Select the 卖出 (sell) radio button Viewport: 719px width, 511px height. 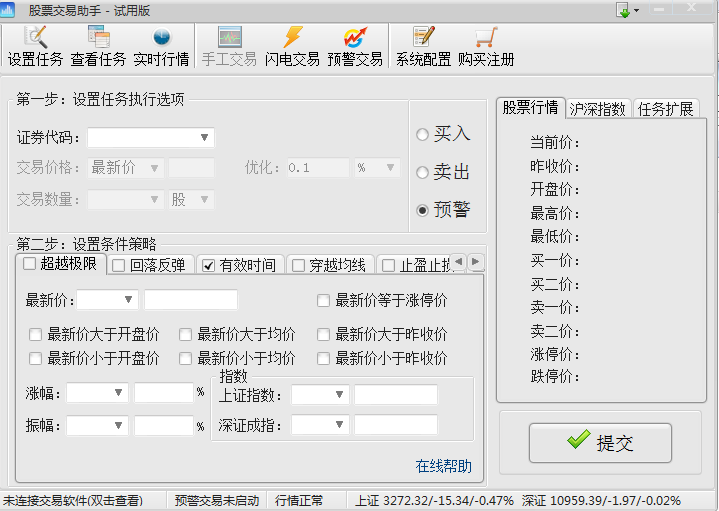pos(422,172)
